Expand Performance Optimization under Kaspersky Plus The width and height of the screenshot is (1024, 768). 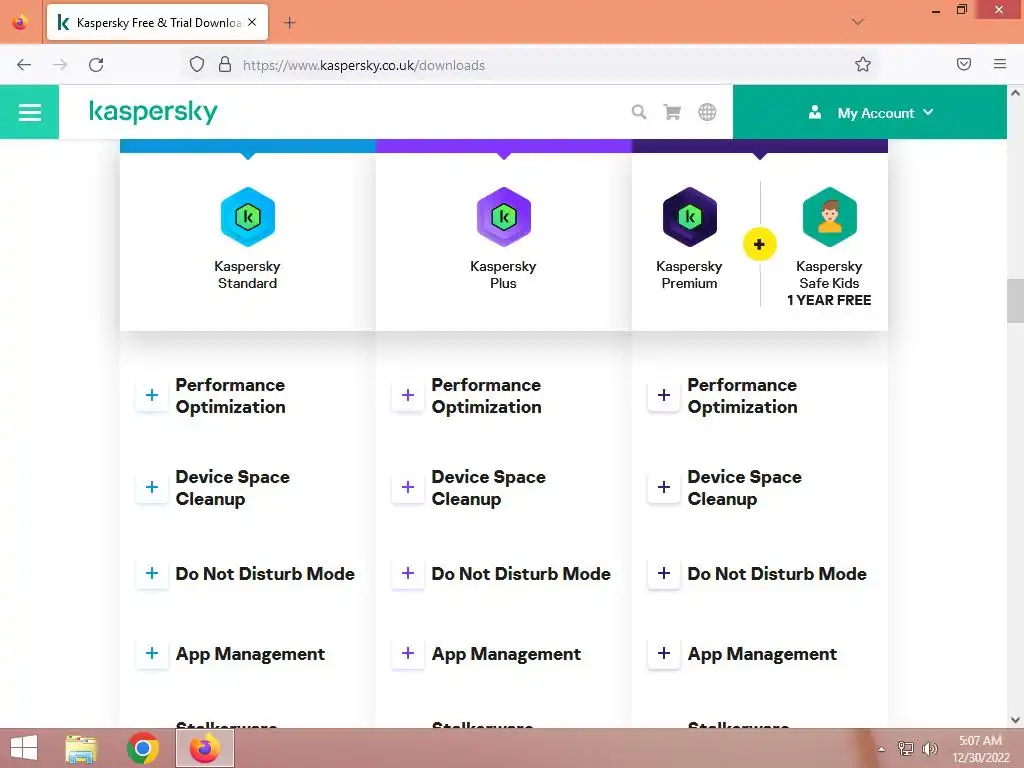(x=408, y=395)
